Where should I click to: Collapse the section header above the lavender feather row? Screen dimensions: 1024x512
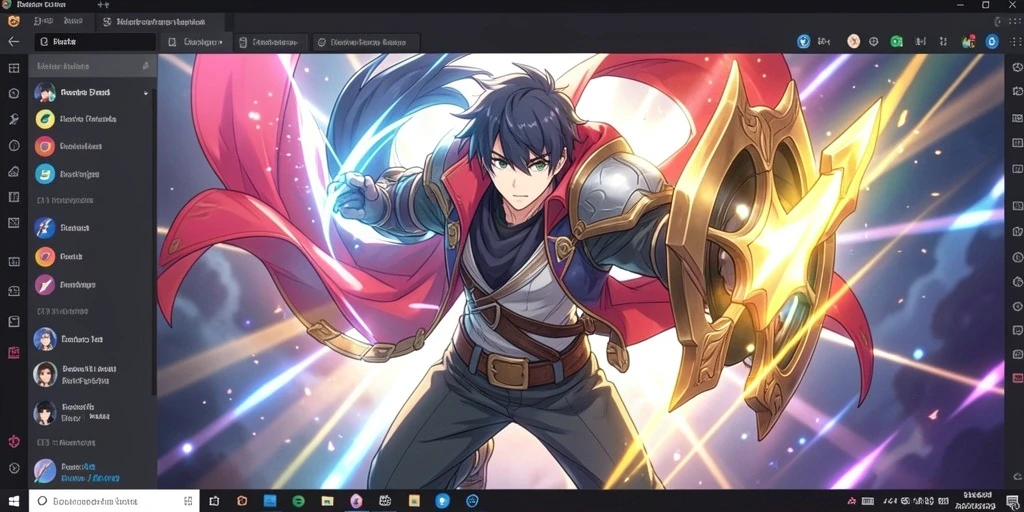pos(65,443)
